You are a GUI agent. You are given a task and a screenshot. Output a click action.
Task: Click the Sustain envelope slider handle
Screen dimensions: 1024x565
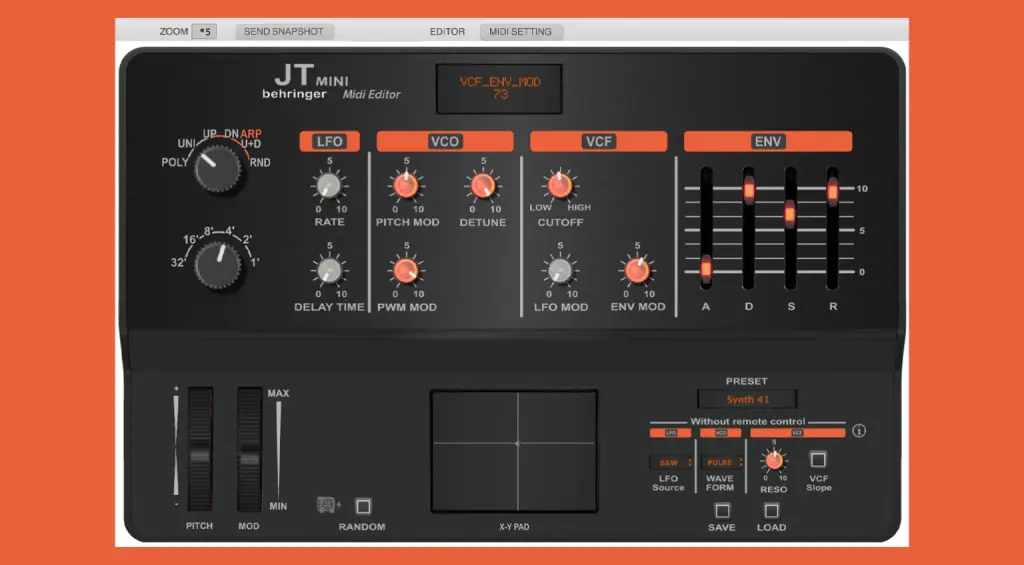point(790,213)
